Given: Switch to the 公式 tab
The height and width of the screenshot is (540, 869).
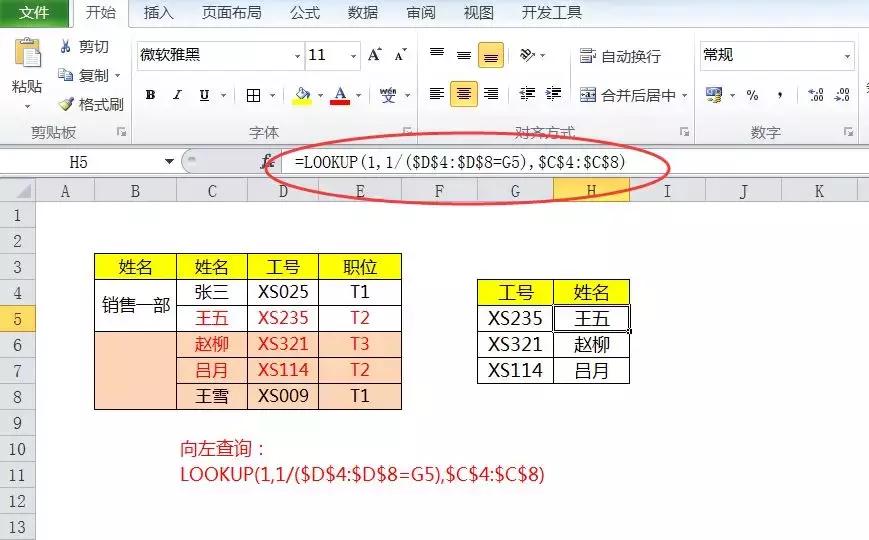Looking at the screenshot, I should tap(305, 12).
